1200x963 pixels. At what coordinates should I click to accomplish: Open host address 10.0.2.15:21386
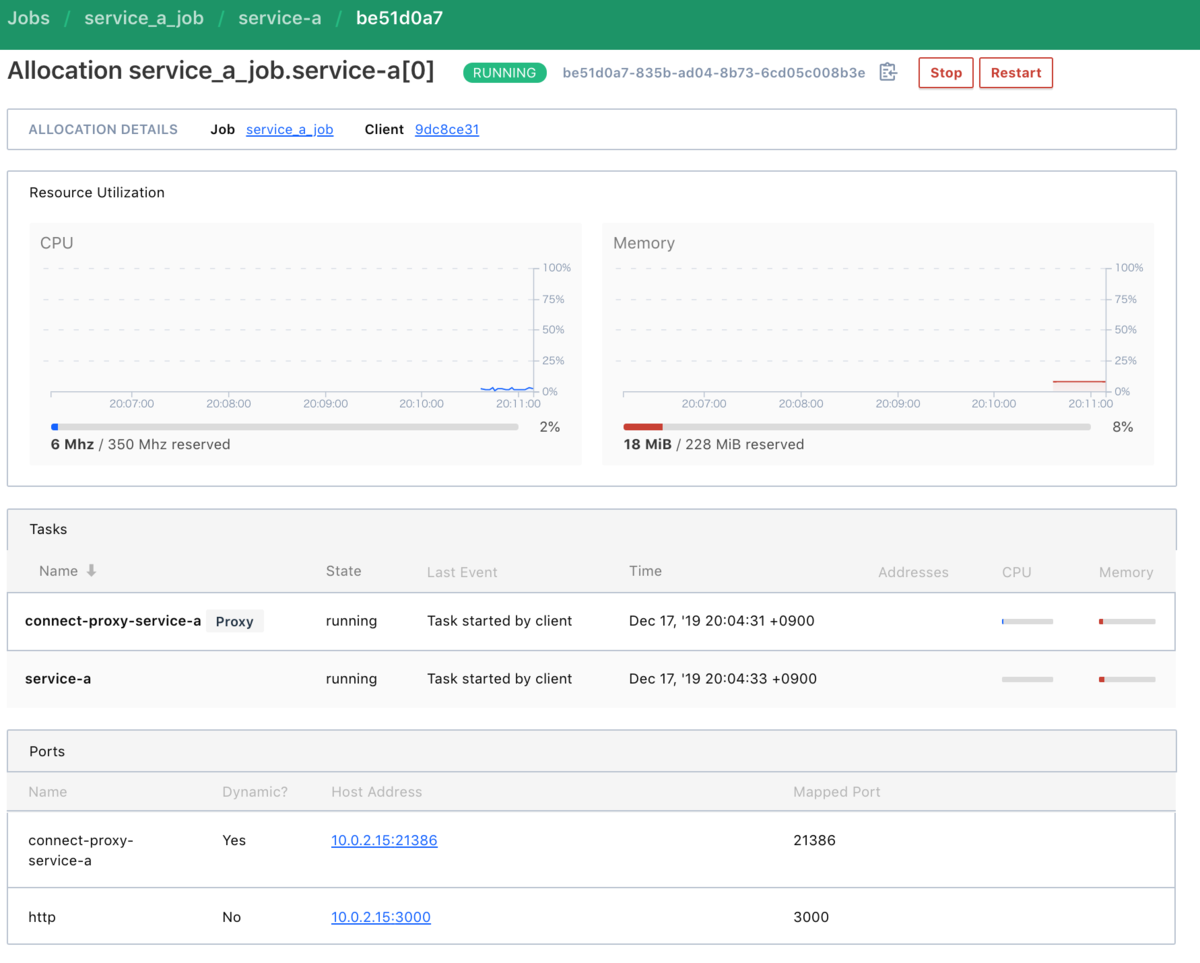[384, 840]
